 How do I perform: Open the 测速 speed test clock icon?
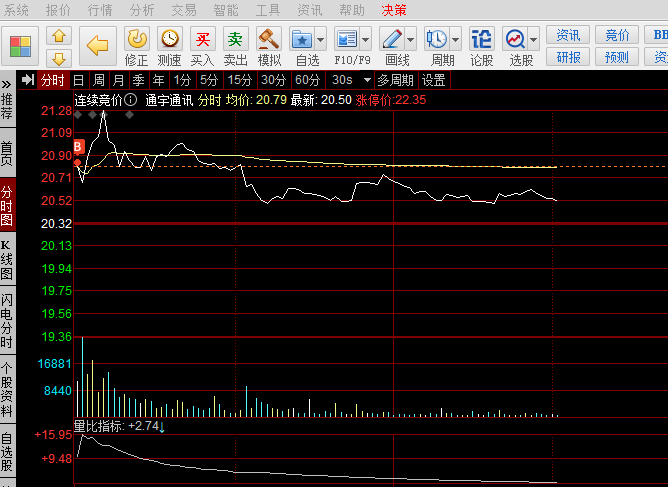click(x=170, y=40)
